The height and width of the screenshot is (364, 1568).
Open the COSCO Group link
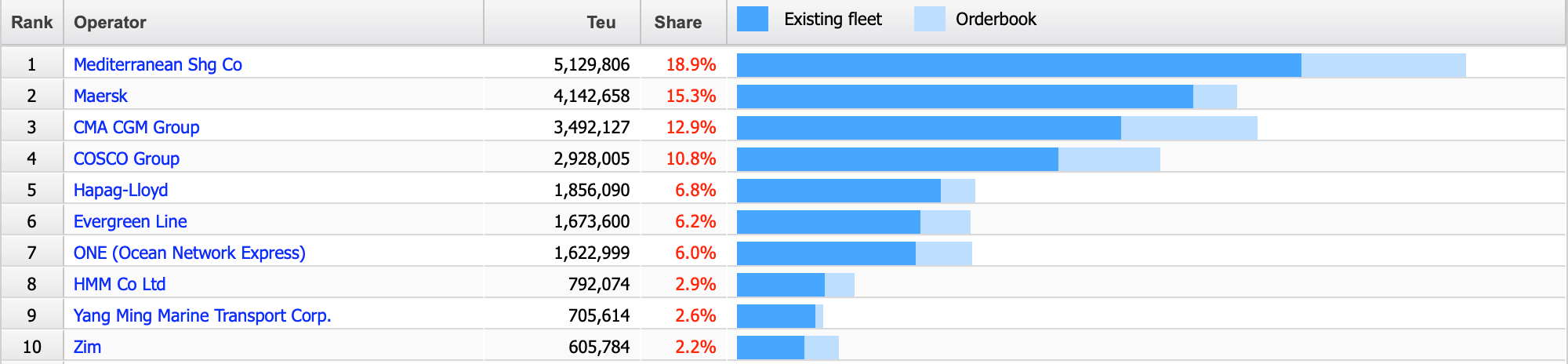tap(126, 158)
